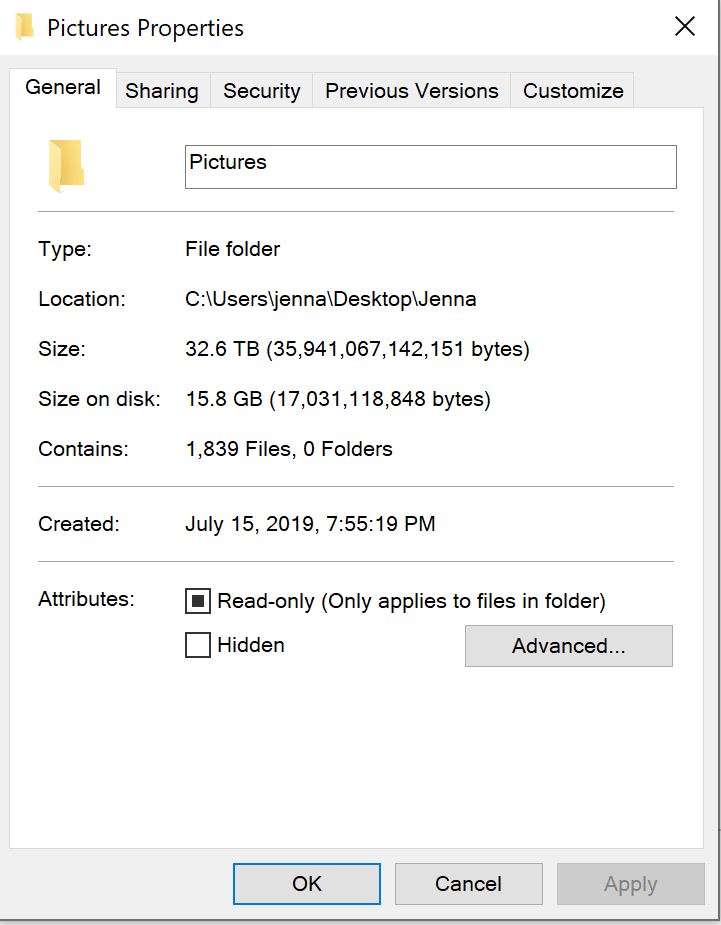This screenshot has height=925, width=721.
Task: Click the Contains files count text
Action: point(289,449)
